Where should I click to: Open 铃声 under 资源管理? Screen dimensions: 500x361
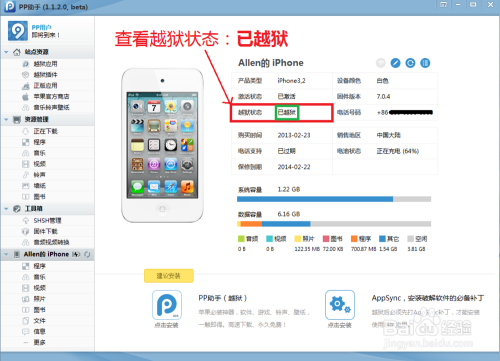[39, 175]
